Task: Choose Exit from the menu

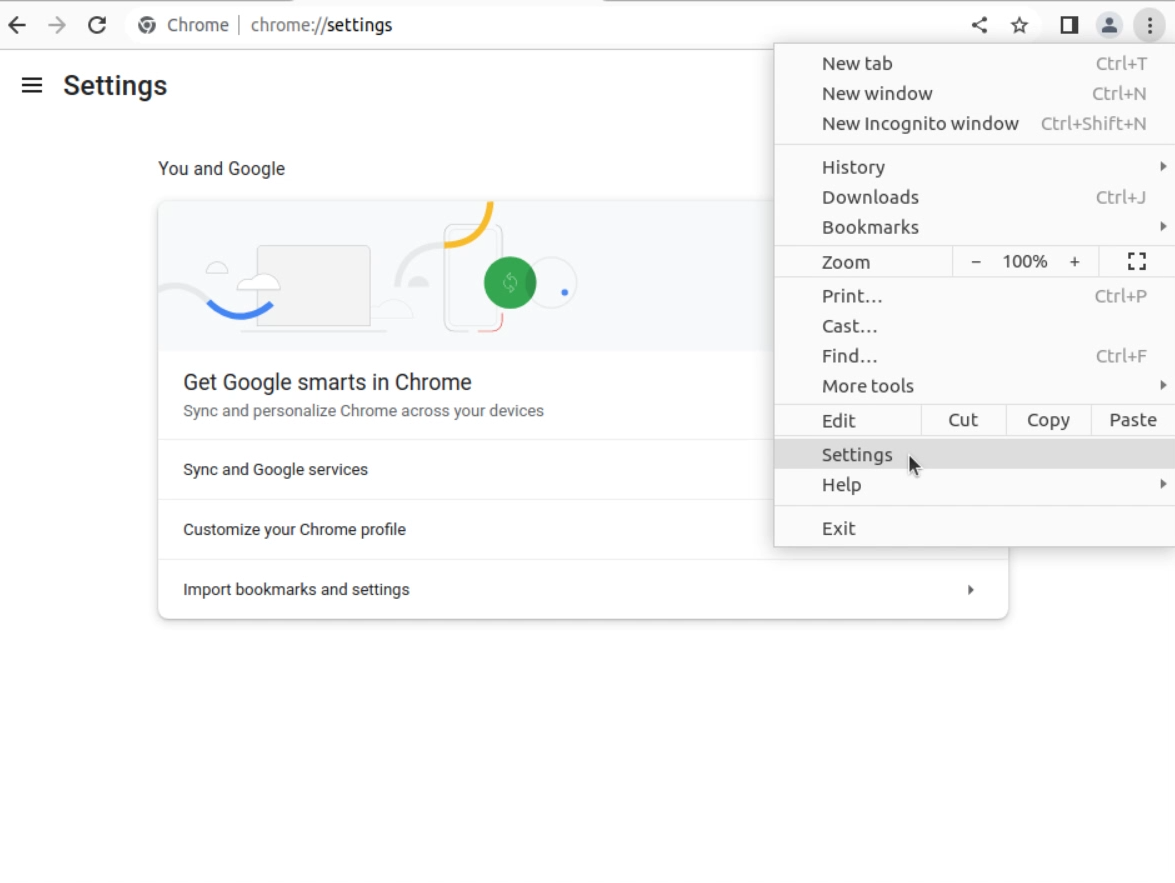Action: click(974, 528)
